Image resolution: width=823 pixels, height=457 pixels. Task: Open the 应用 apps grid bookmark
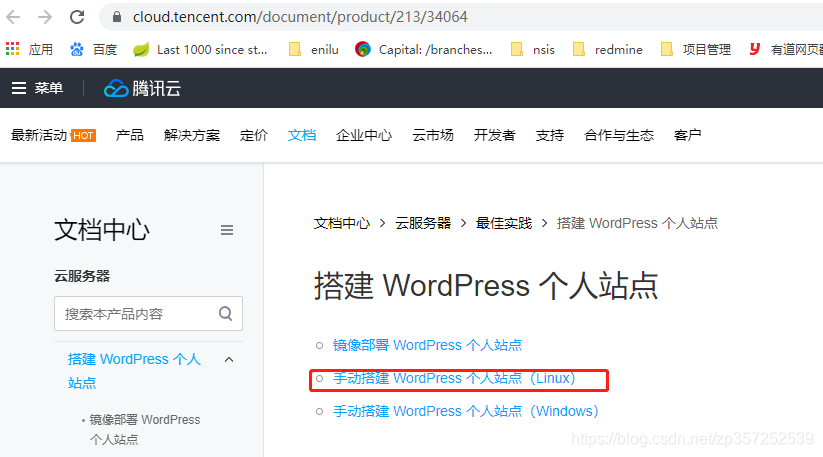(x=29, y=50)
